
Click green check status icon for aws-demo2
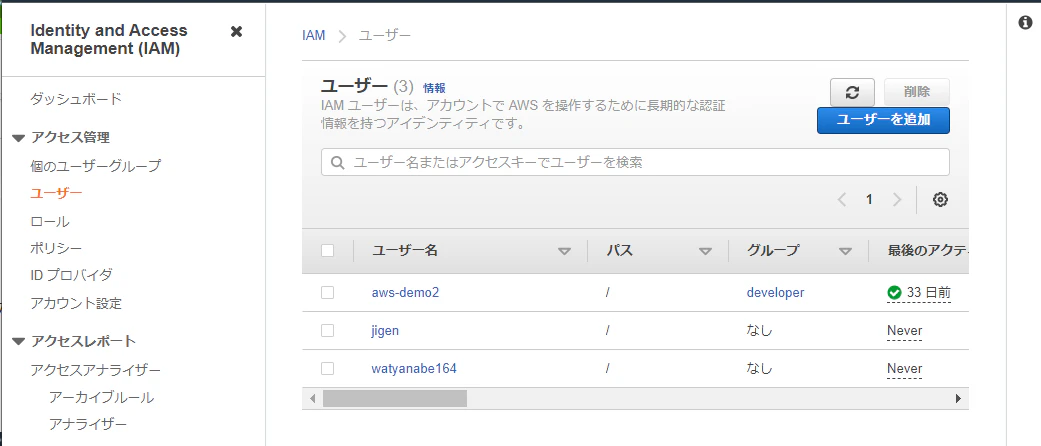[894, 293]
